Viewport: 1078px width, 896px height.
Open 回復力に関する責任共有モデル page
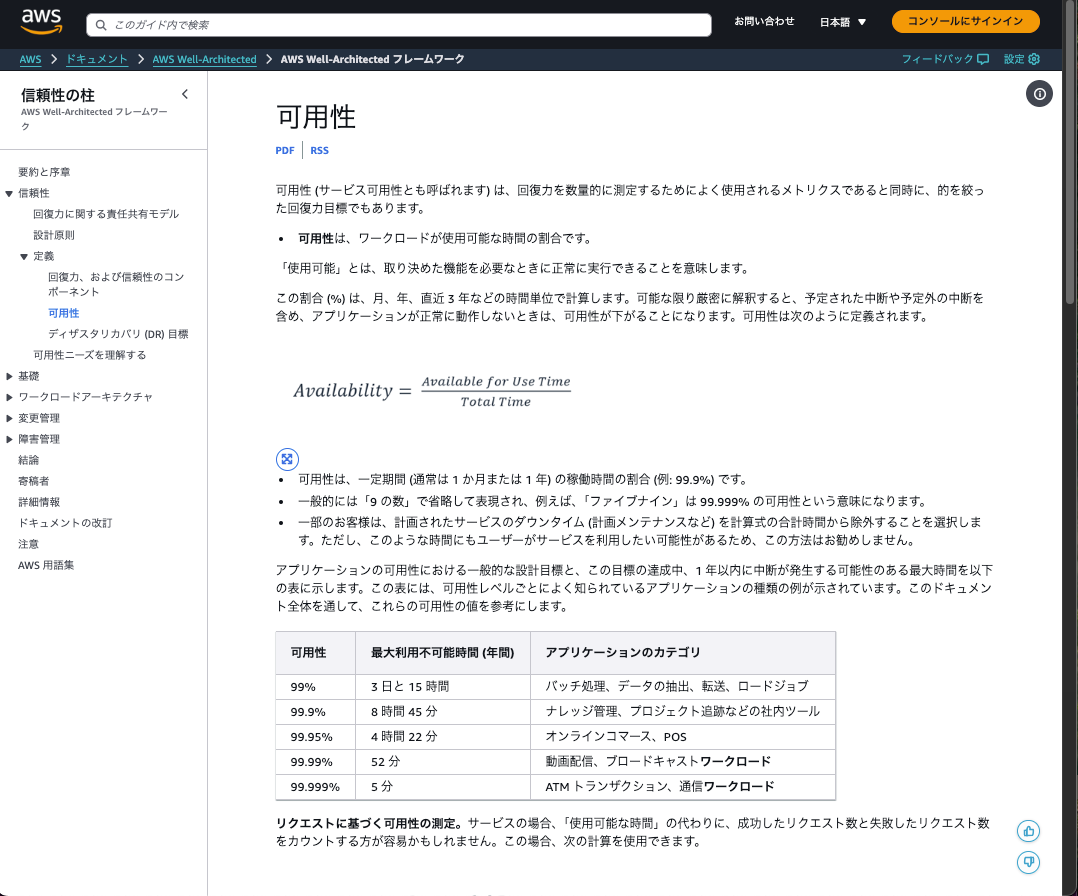coord(106,214)
